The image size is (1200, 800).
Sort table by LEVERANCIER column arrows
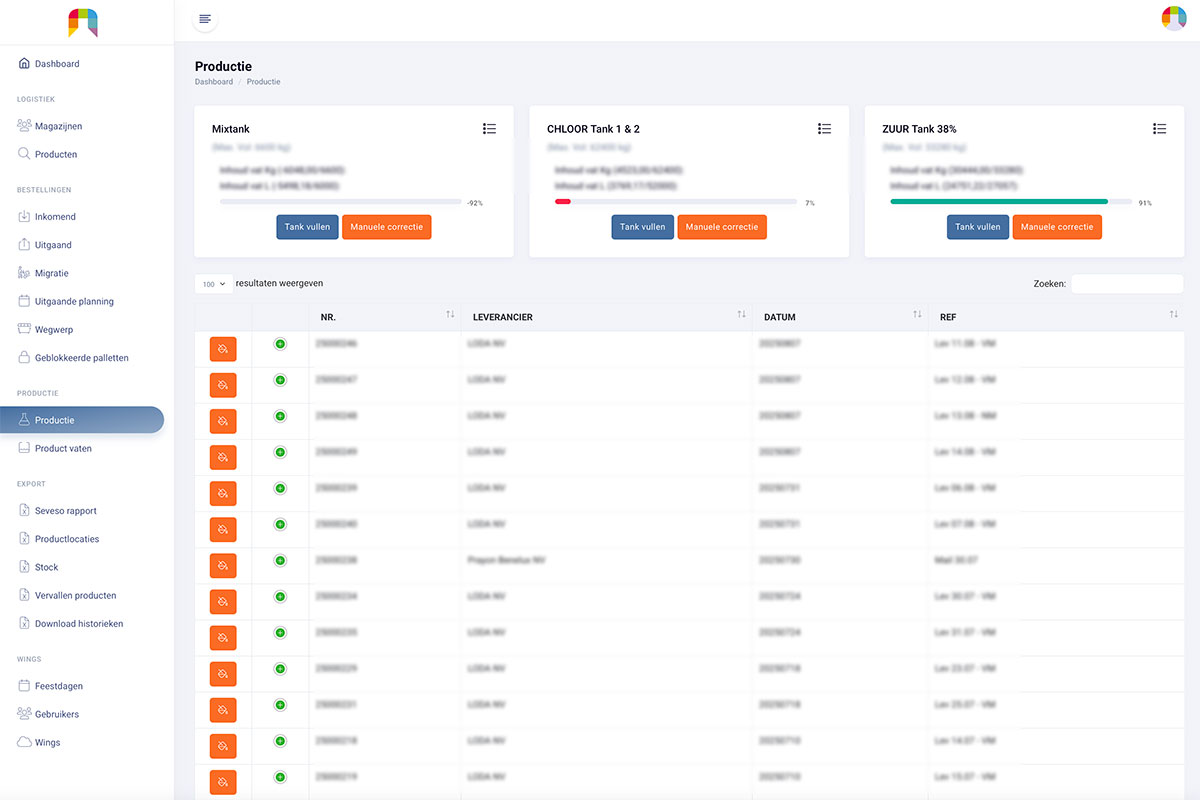[x=741, y=315]
